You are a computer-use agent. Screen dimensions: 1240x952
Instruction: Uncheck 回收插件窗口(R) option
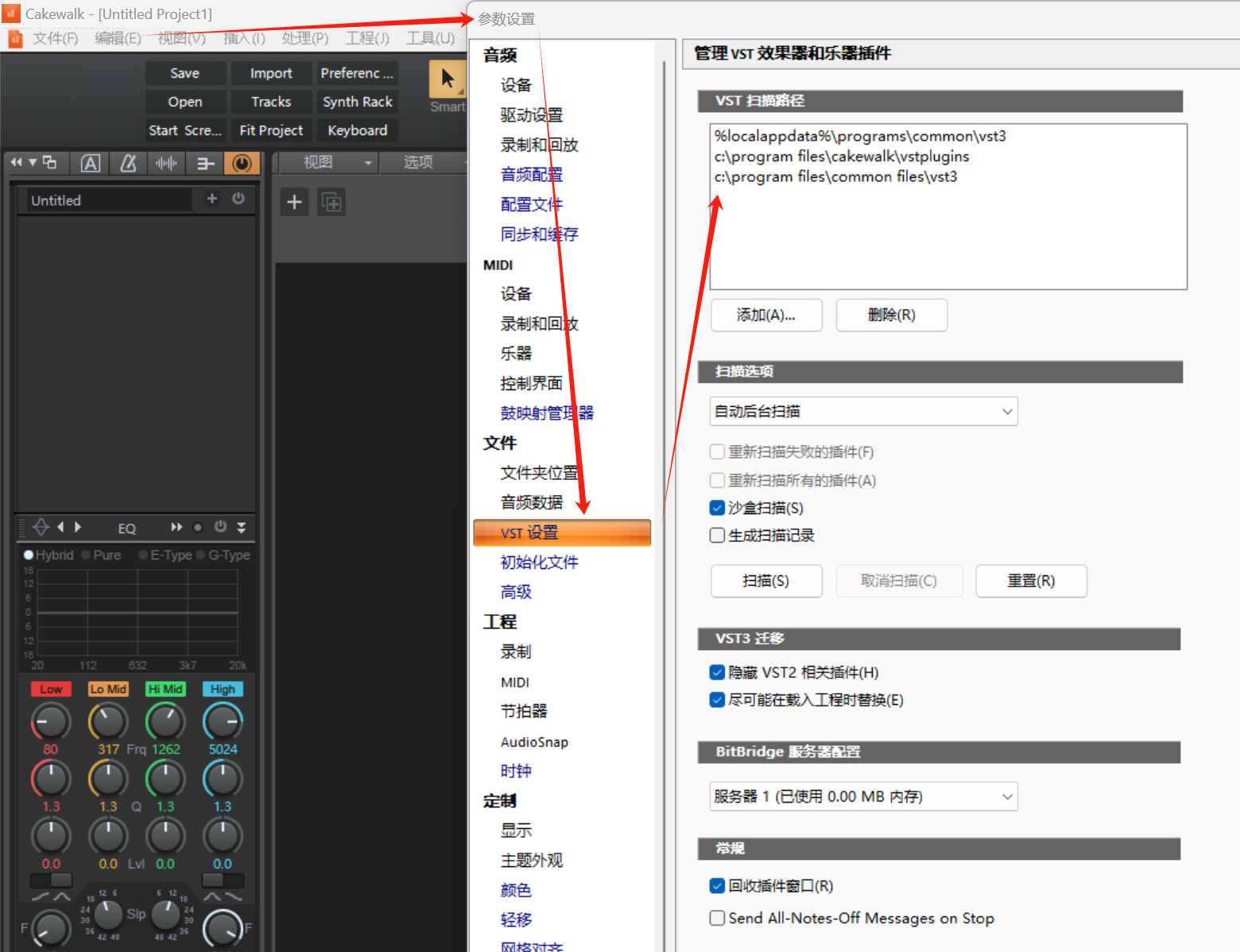click(717, 885)
